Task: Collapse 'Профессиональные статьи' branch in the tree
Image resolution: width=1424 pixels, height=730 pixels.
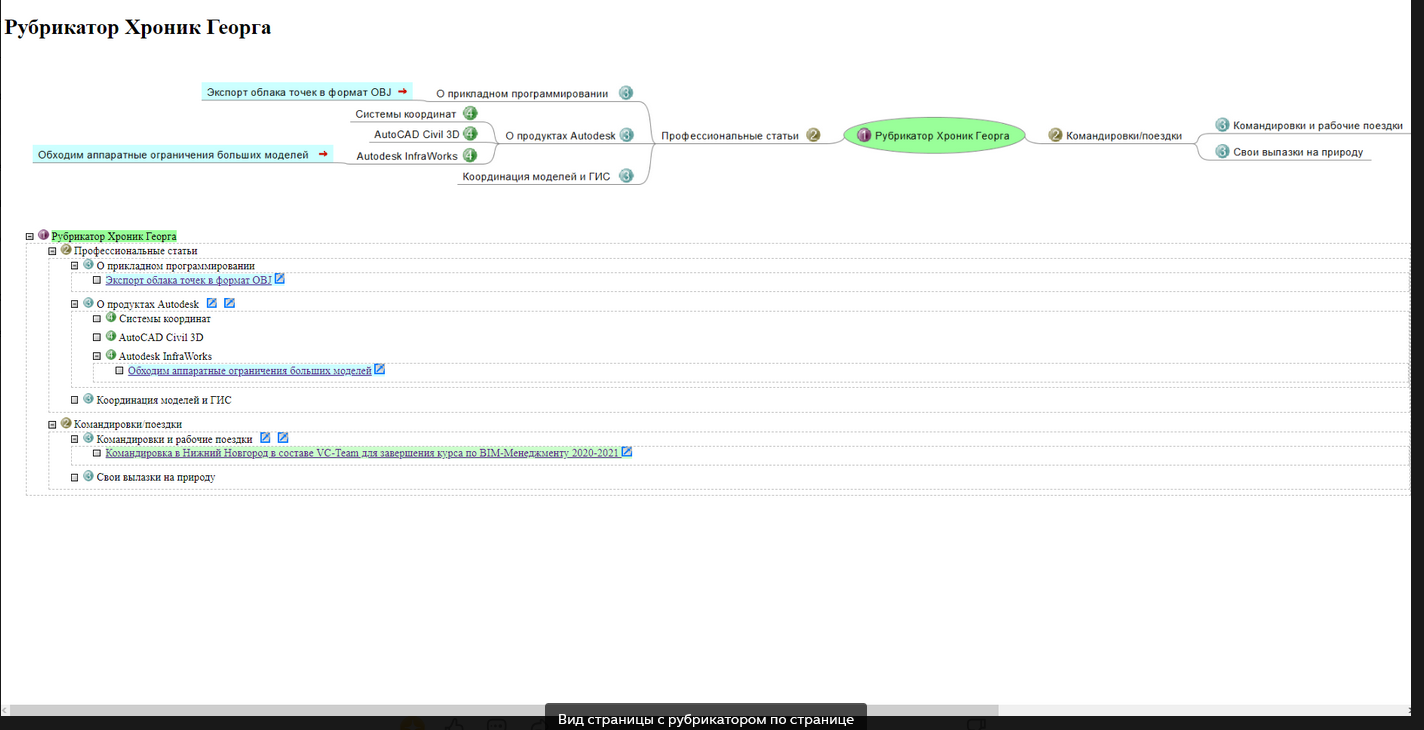Action: pyautogui.click(x=52, y=252)
